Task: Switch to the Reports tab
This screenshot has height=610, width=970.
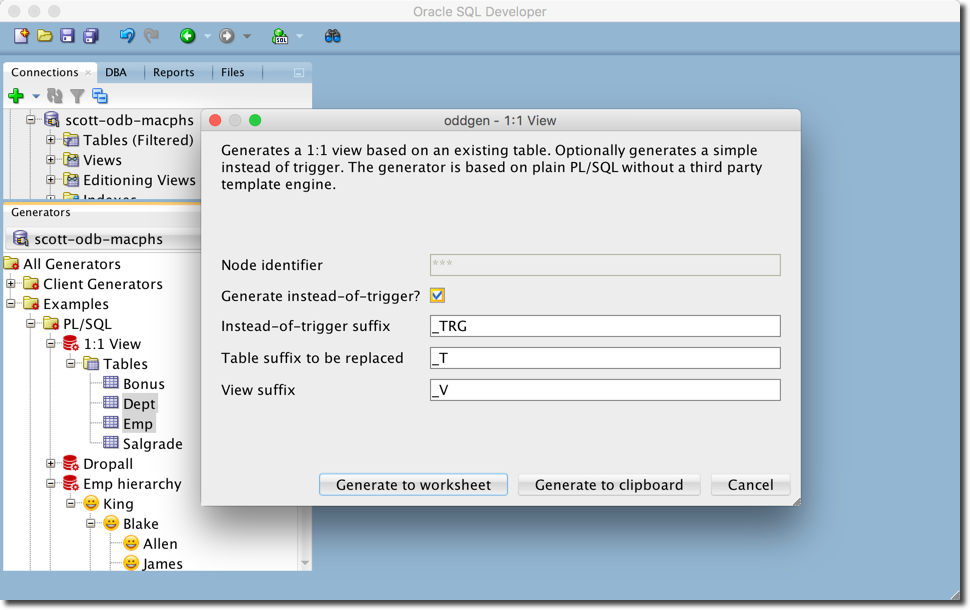Action: pos(174,72)
